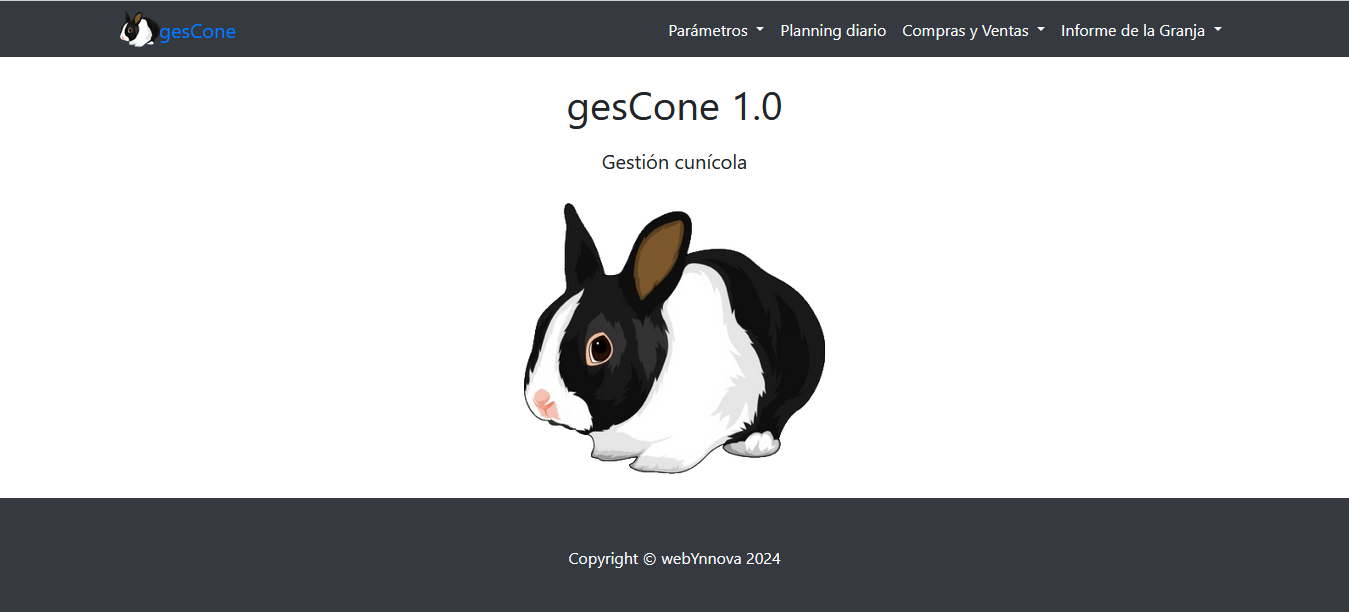Expand the caret next to Parámetros
1349x612 pixels.
coord(760,30)
